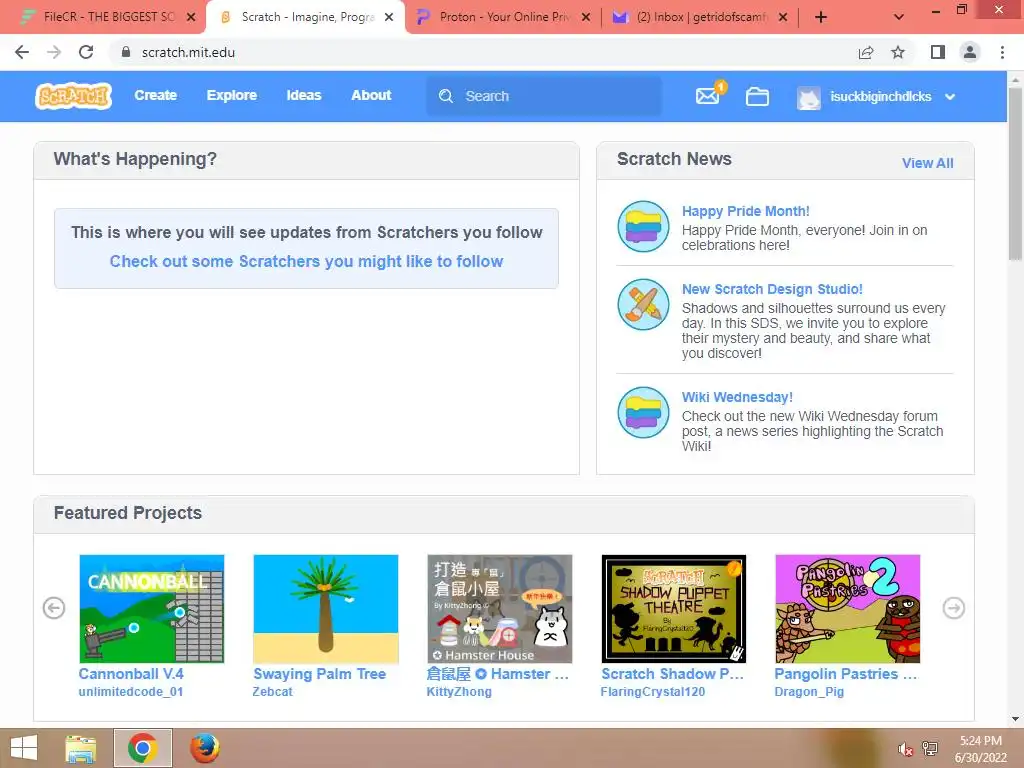
Task: Launch Firefox from taskbar
Action: 205,748
